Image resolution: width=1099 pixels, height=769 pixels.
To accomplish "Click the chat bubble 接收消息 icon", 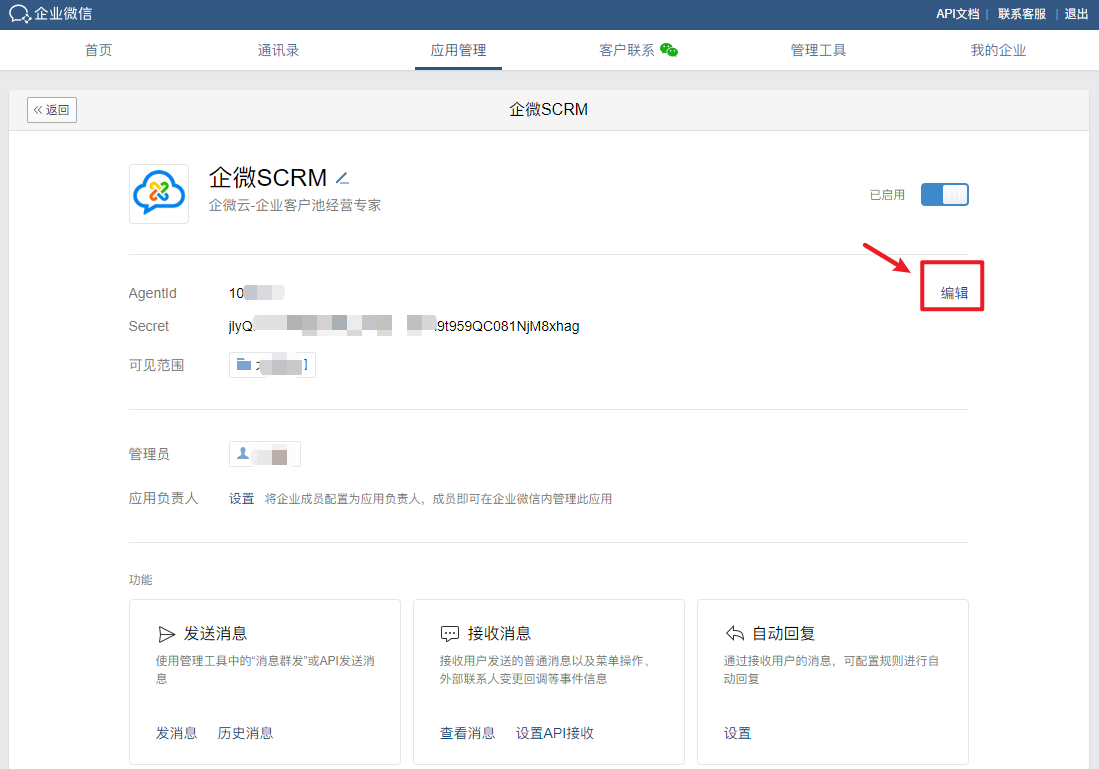I will click(450, 634).
